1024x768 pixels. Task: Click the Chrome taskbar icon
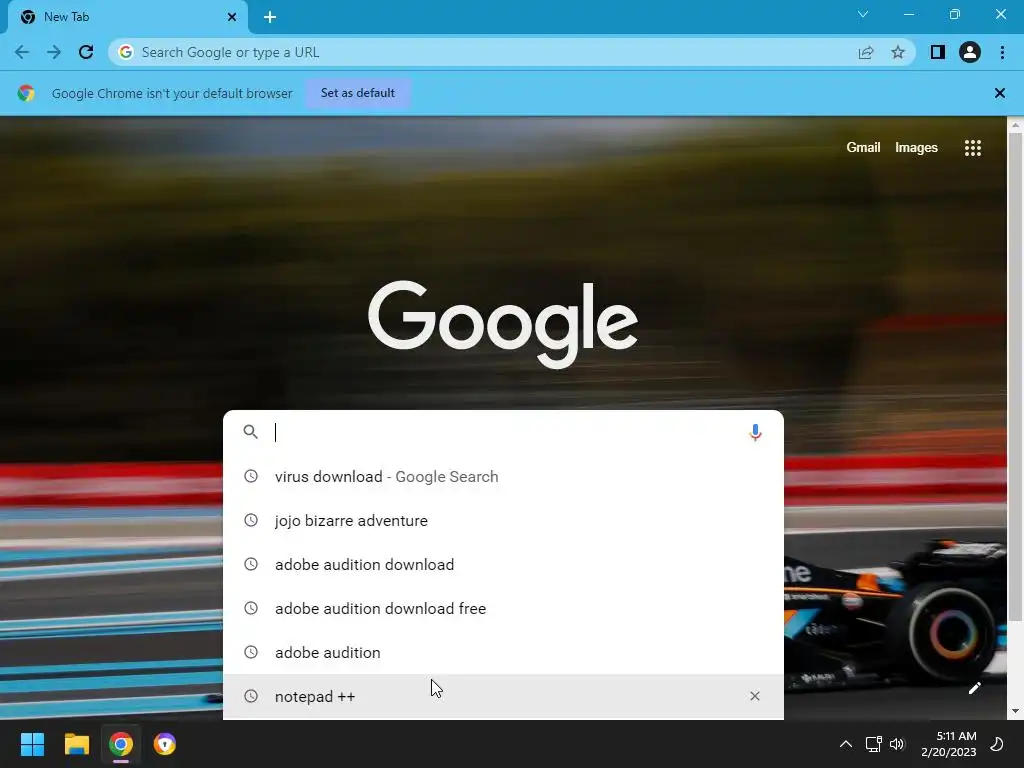[121, 744]
